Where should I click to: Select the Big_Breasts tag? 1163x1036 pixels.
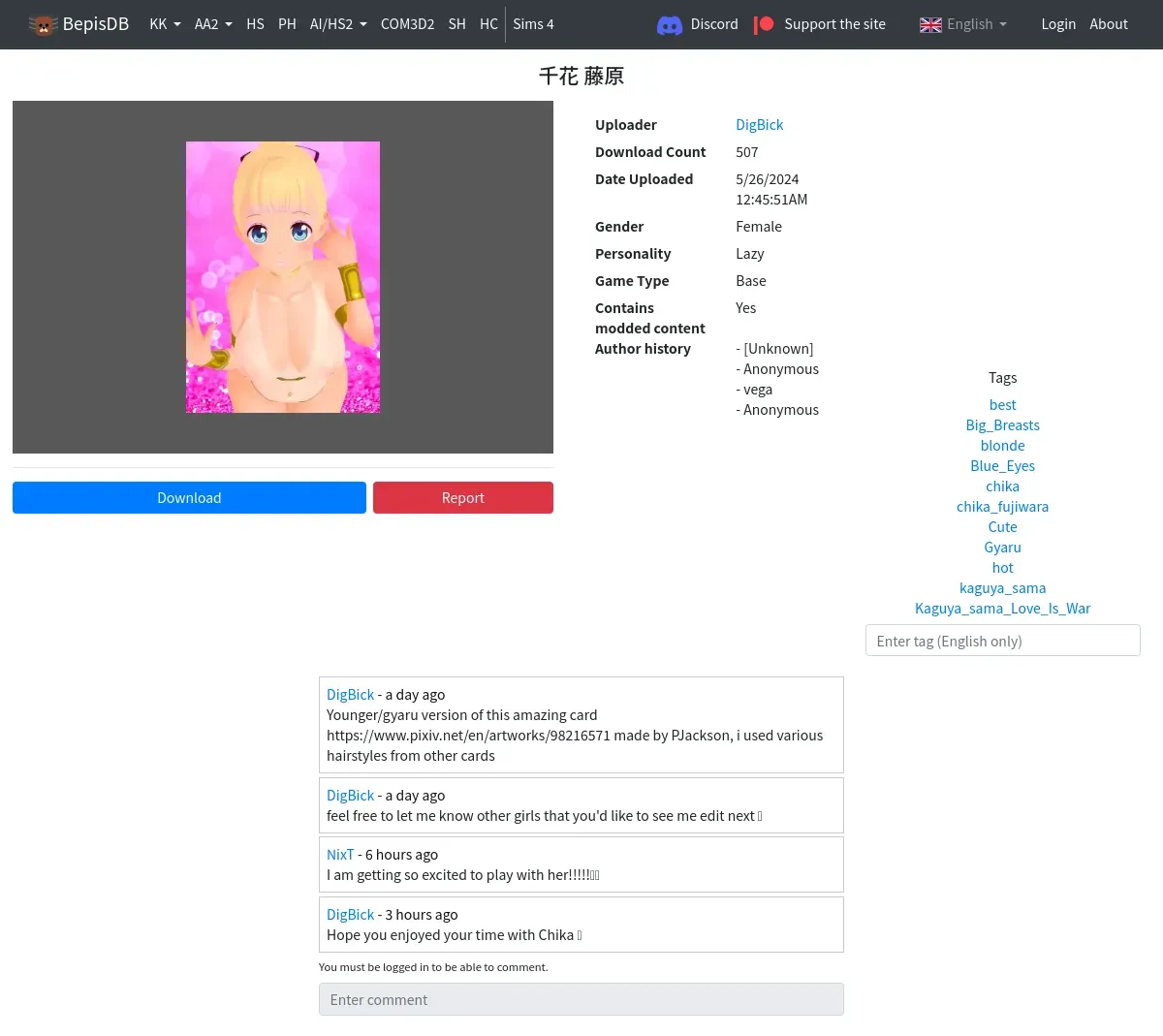coord(1002,425)
